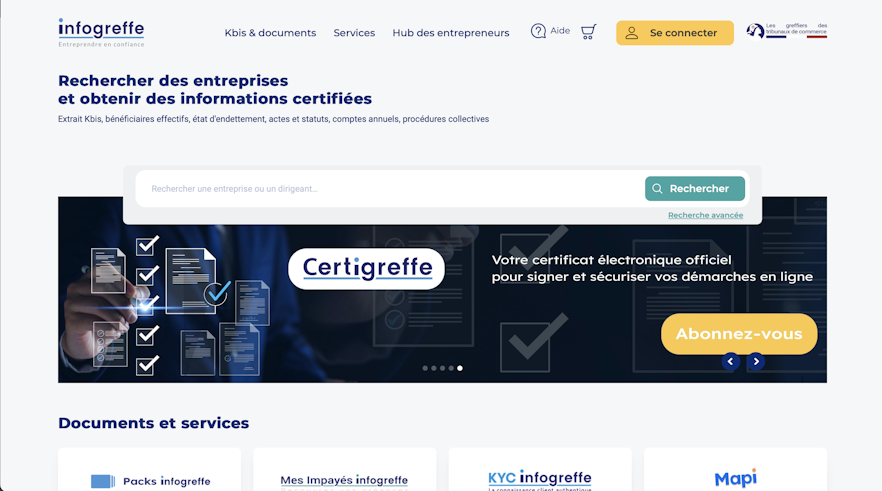Screen dimensions: 882x491
Task: Open the Packs infogreffe card
Action: (x=150, y=470)
